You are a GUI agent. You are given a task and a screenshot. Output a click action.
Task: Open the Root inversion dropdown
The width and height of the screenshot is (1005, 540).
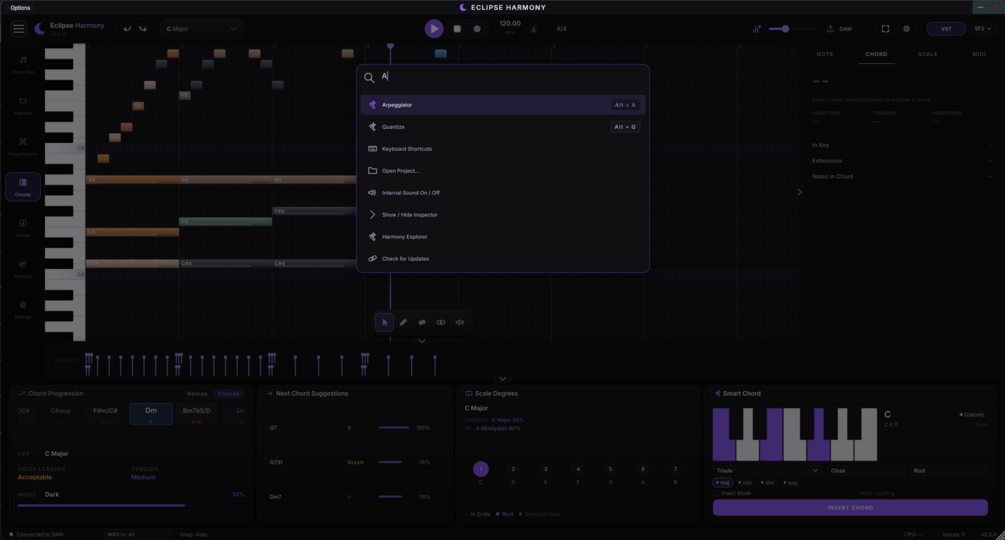click(949, 470)
